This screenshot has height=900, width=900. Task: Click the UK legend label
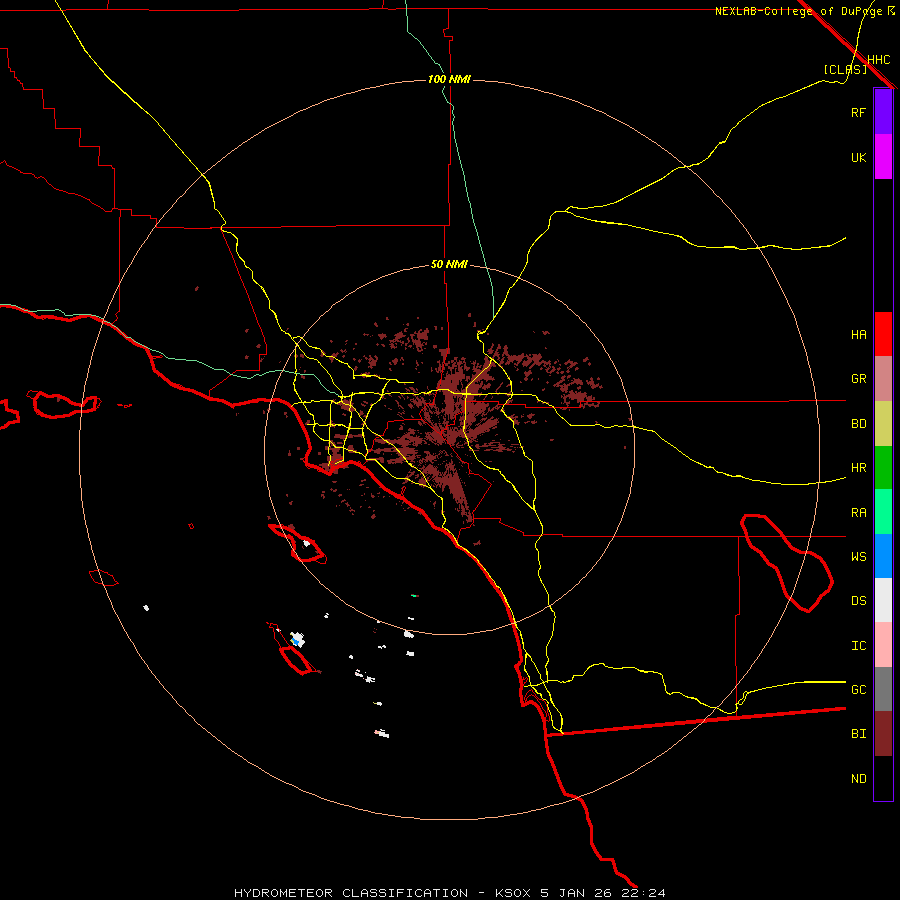(858, 157)
